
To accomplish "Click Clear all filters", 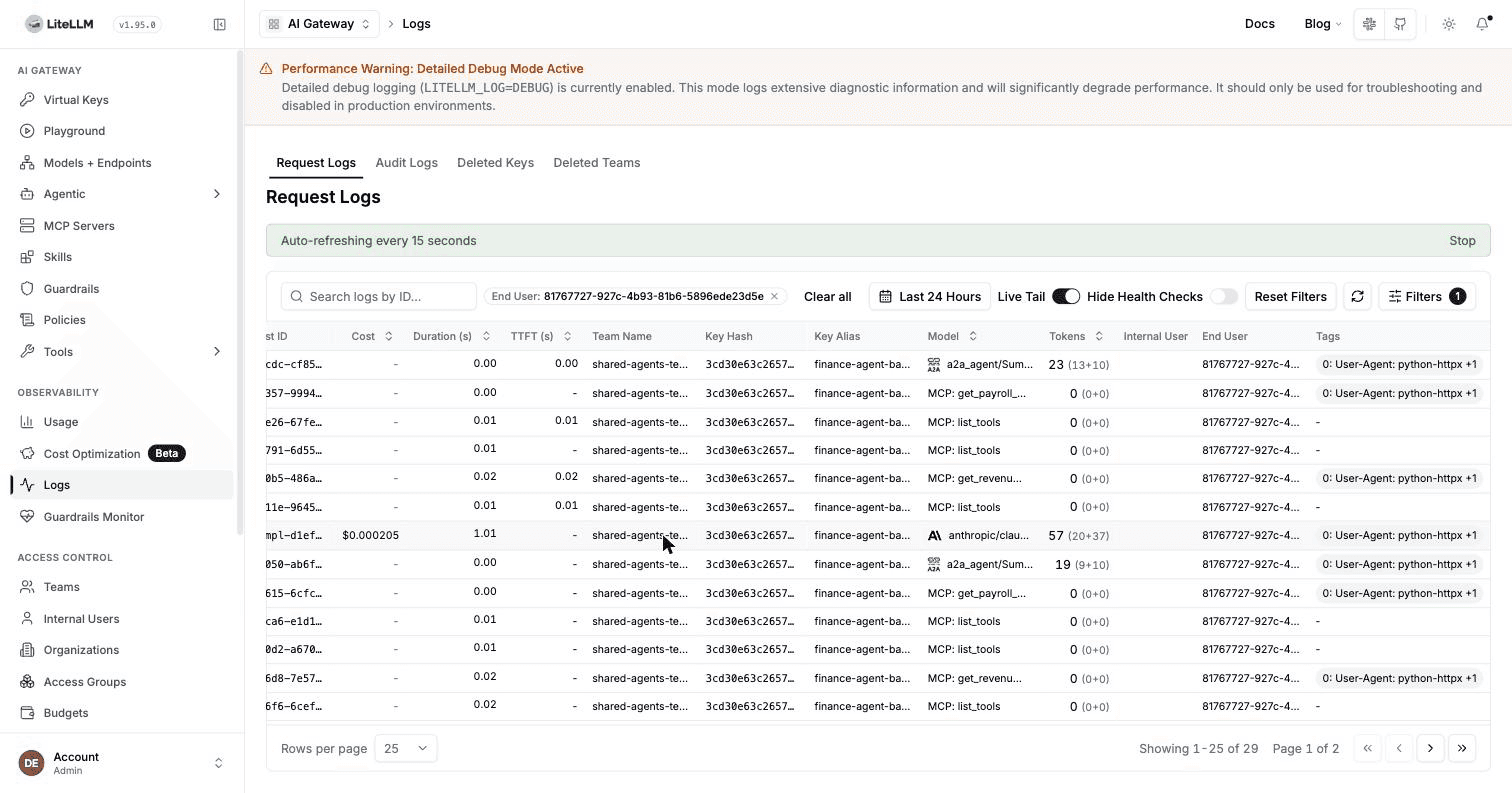I will [x=827, y=297].
